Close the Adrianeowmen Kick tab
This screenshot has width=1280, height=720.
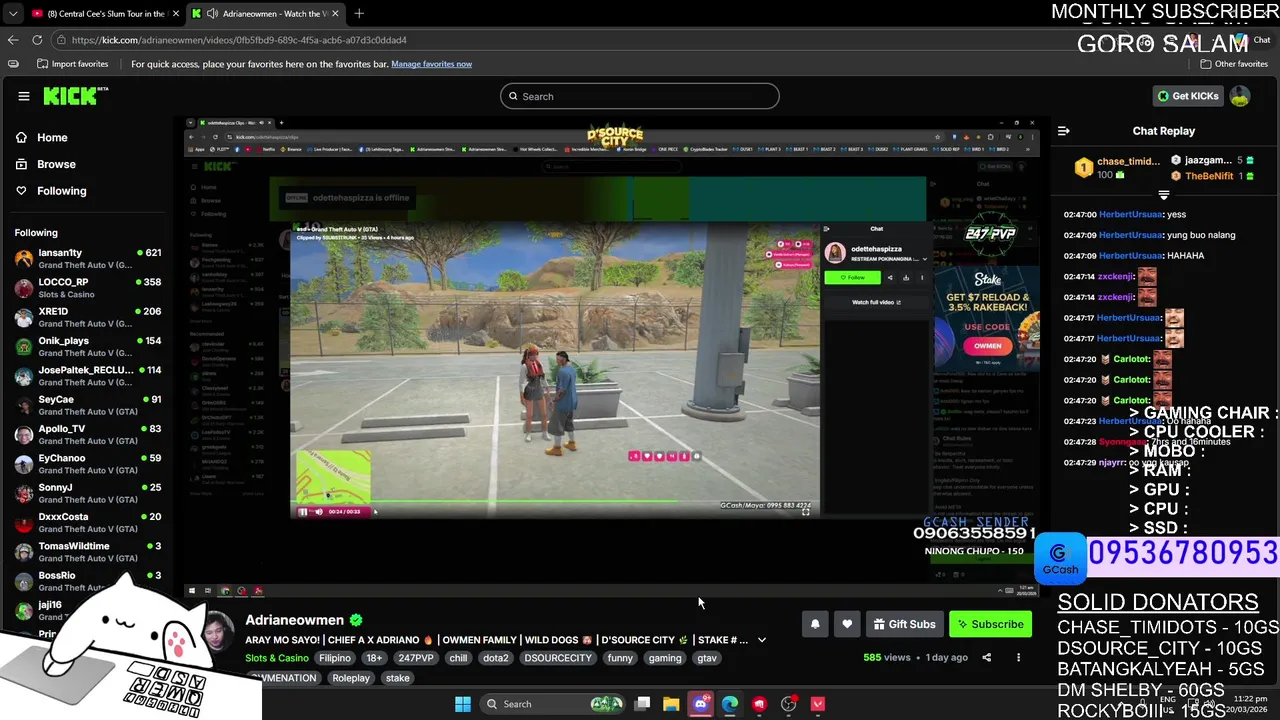click(335, 13)
